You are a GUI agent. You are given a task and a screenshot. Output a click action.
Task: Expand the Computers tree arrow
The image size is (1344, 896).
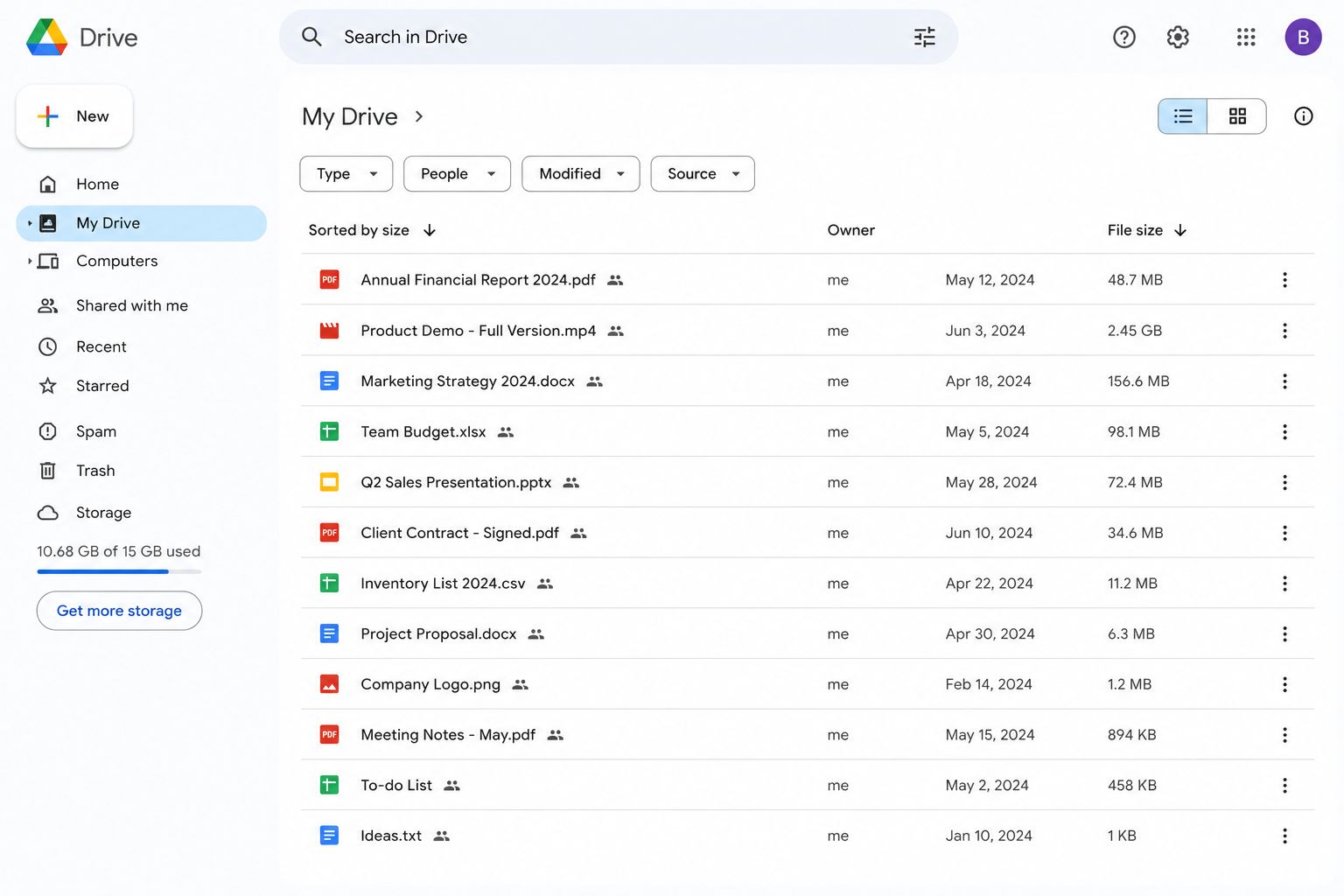coord(30,261)
